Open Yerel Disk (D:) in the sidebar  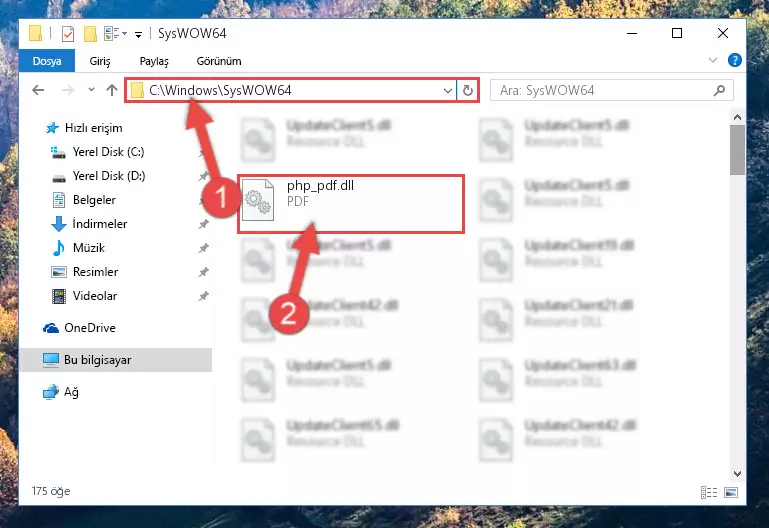109,176
